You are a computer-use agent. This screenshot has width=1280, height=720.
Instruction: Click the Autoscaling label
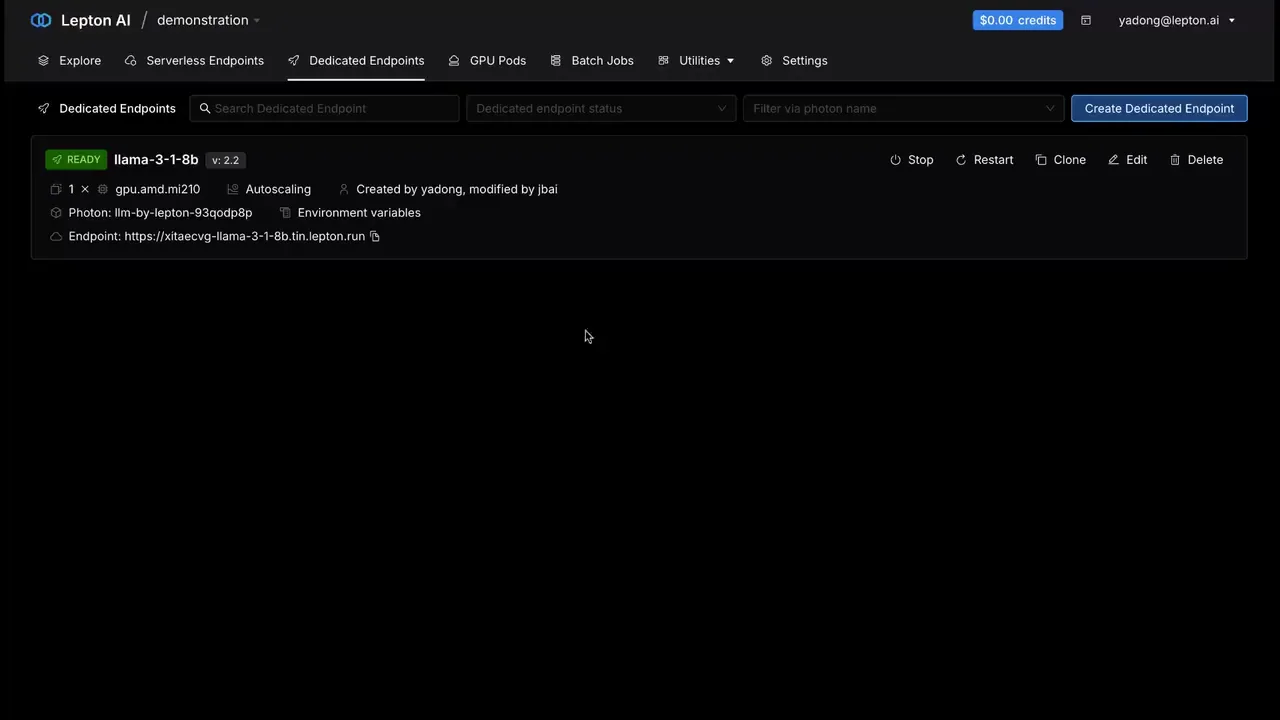(278, 189)
